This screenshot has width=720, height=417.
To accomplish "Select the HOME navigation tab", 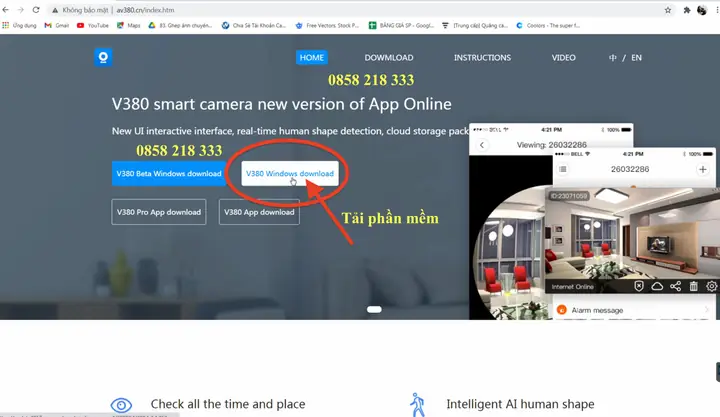I will (311, 57).
